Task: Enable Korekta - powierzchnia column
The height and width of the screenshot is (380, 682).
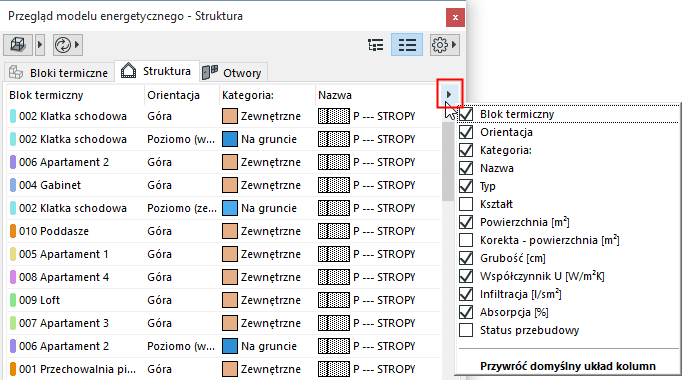Action: tap(466, 240)
